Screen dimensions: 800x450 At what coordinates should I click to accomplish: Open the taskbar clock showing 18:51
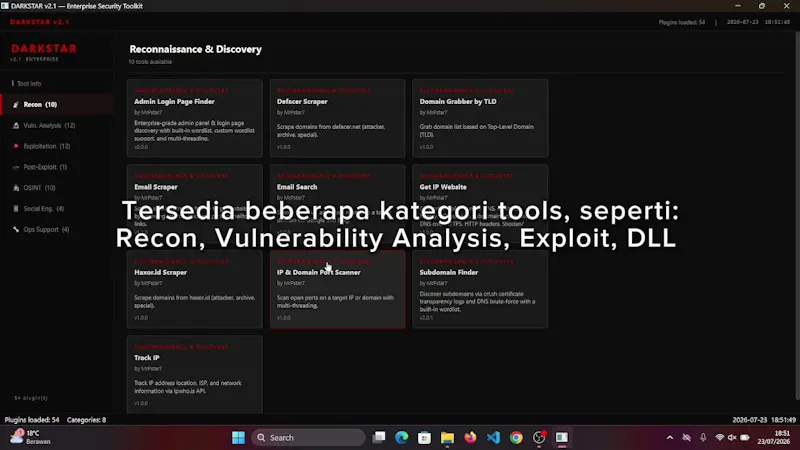tap(773, 437)
